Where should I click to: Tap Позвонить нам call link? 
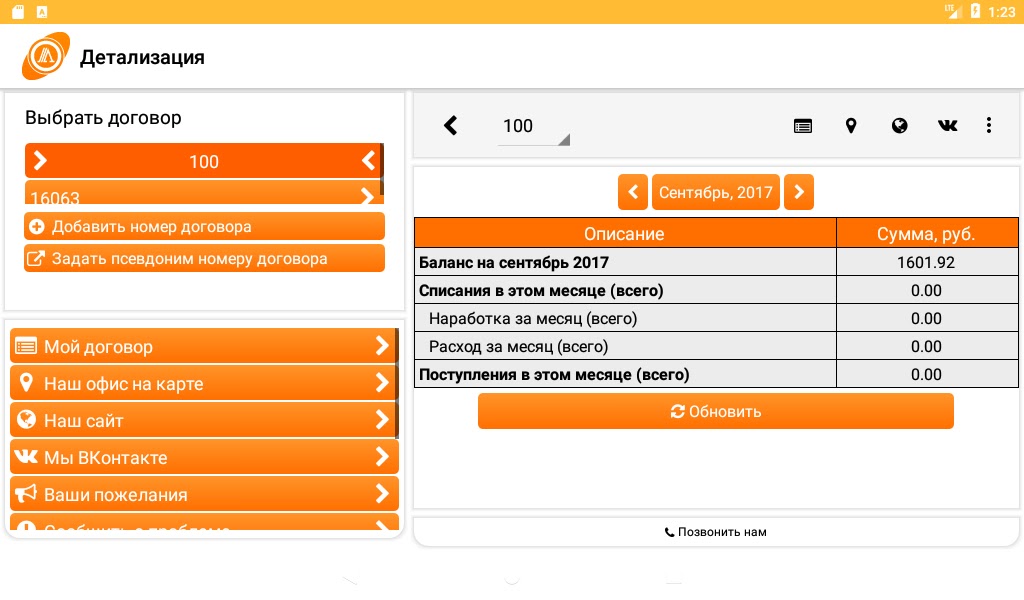[716, 532]
